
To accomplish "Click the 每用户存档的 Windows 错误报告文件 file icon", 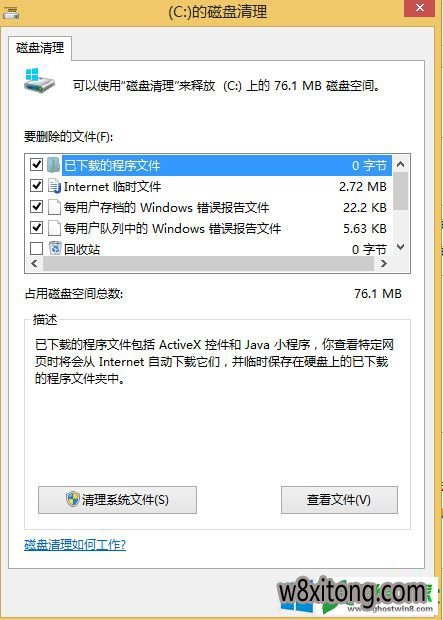I will [54, 207].
